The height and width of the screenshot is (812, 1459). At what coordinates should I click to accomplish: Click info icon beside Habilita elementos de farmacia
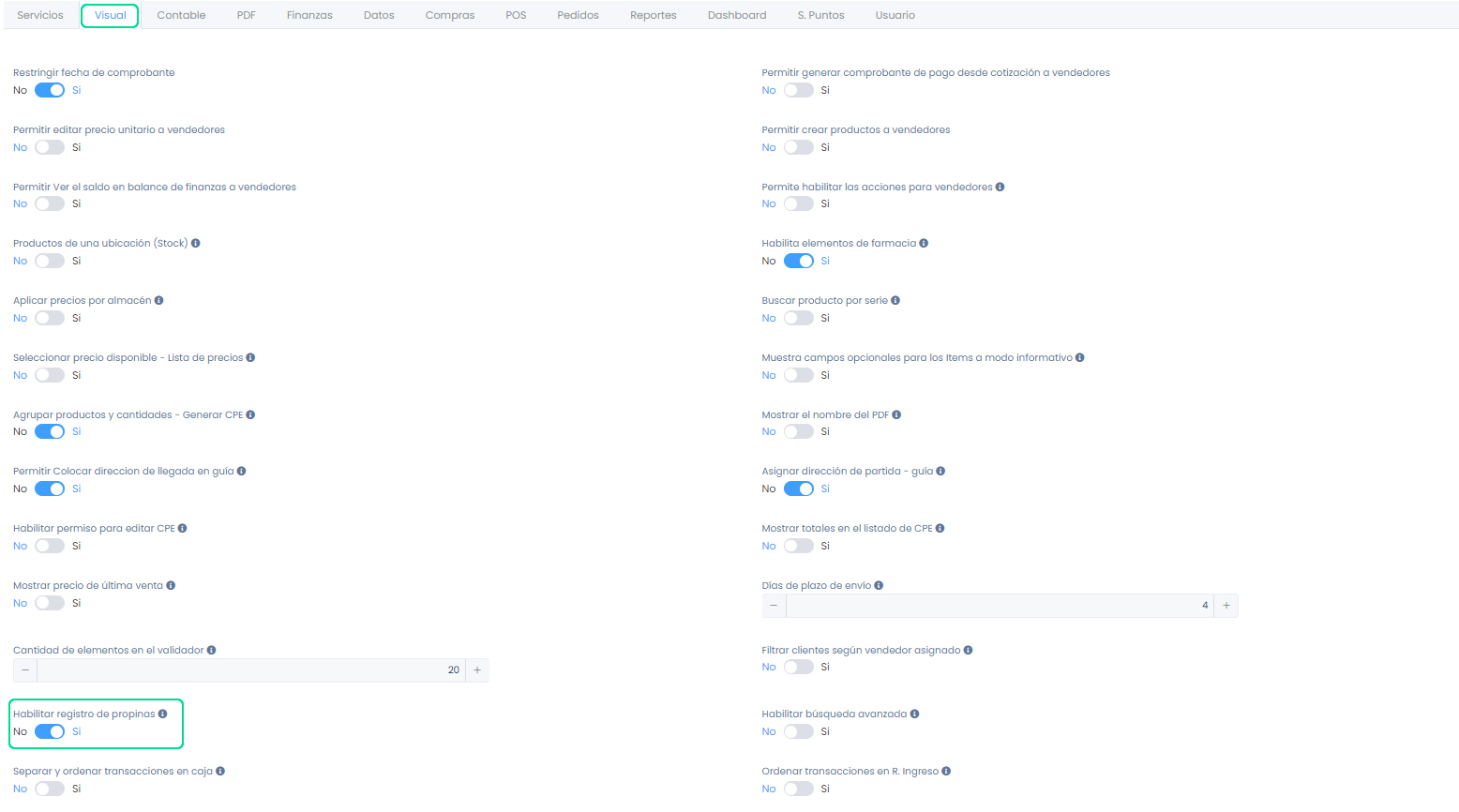(924, 243)
